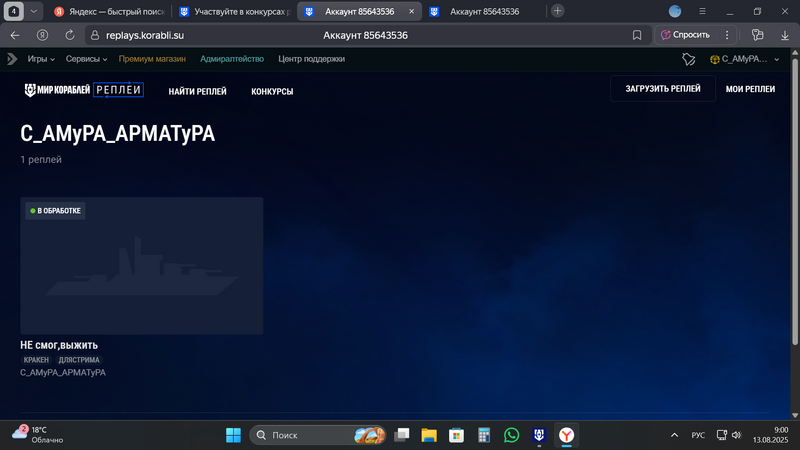
Task: Click the Lesta arrow logo
Action: point(12,59)
